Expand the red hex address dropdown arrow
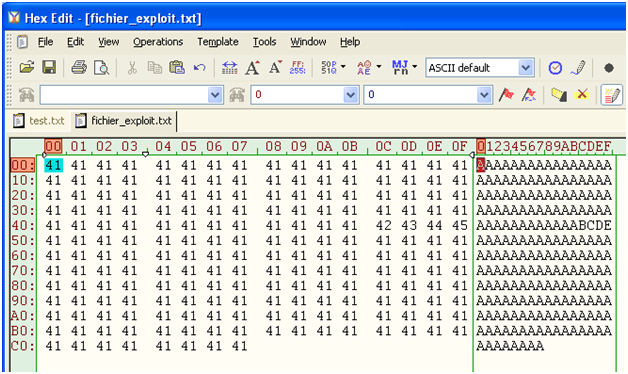 350,95
